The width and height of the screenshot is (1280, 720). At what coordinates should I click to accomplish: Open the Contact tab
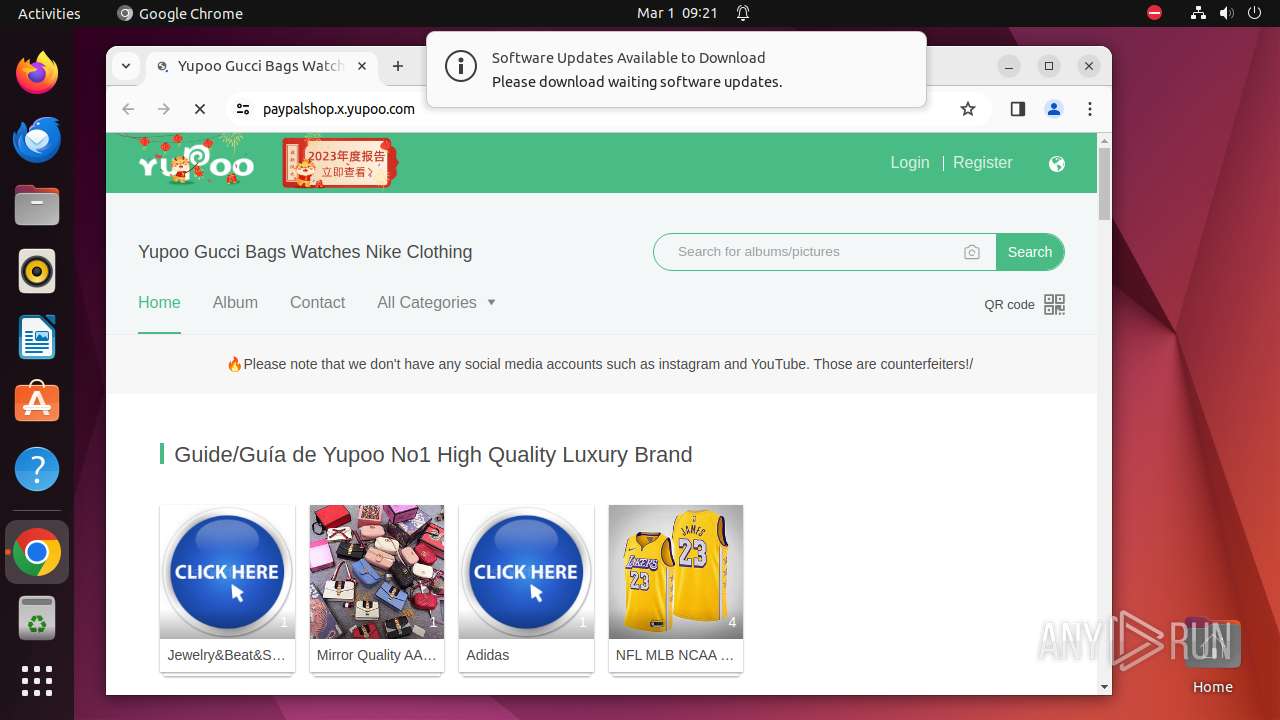[317, 302]
